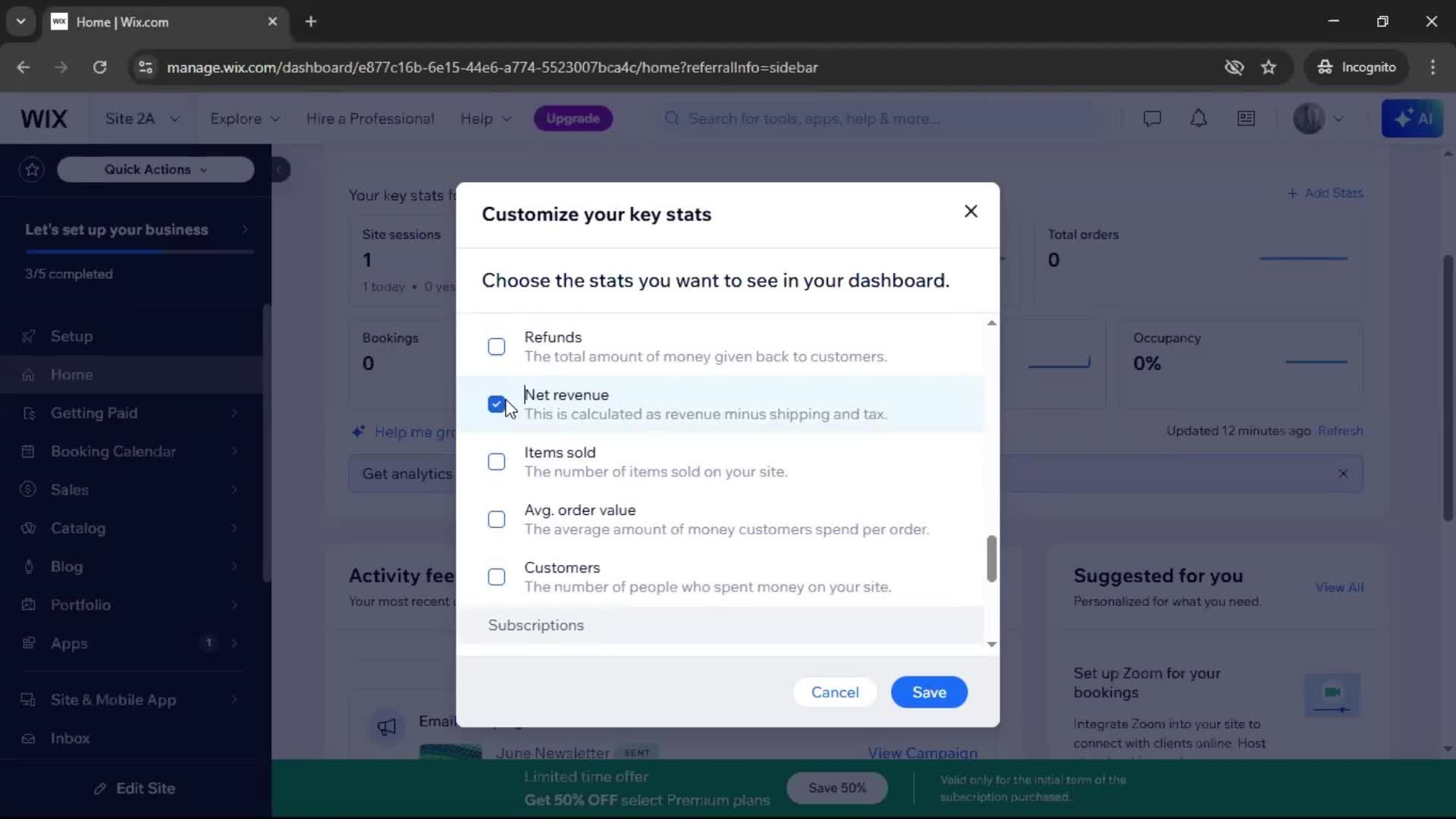1456x819 pixels.
Task: Open the chat messages icon
Action: pos(1152,119)
